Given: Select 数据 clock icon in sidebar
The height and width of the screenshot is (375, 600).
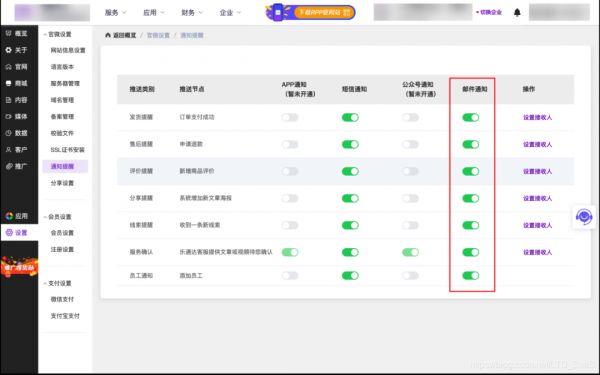Looking at the screenshot, I should [x=8, y=133].
